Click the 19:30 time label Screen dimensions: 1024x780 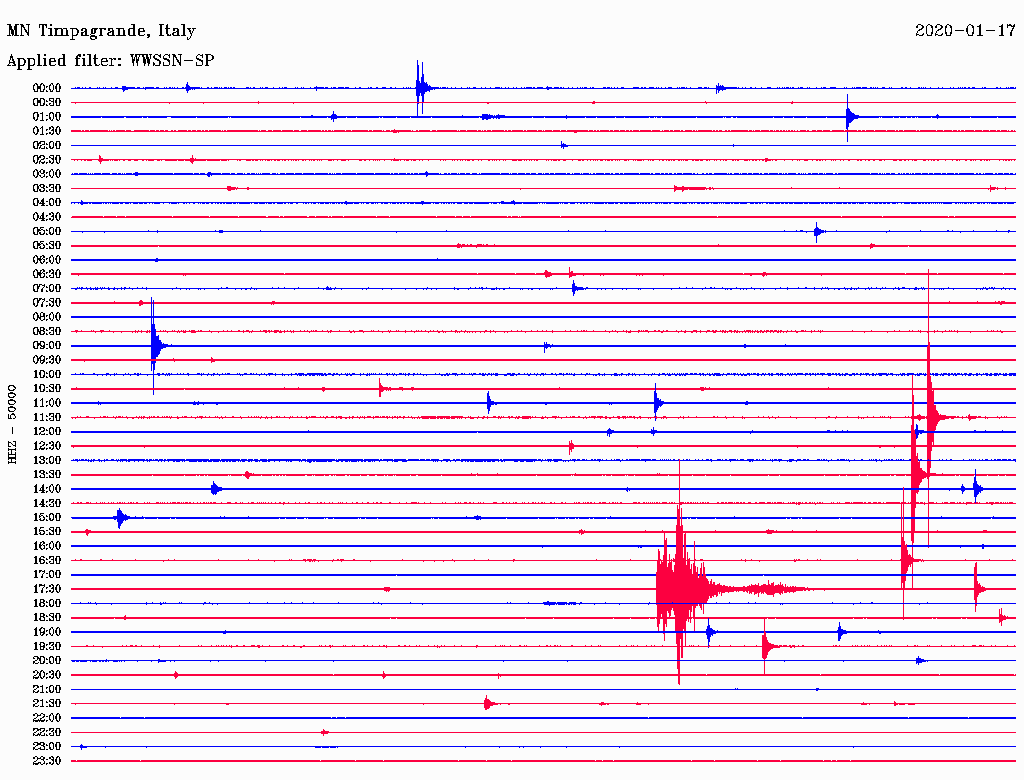tap(47, 647)
